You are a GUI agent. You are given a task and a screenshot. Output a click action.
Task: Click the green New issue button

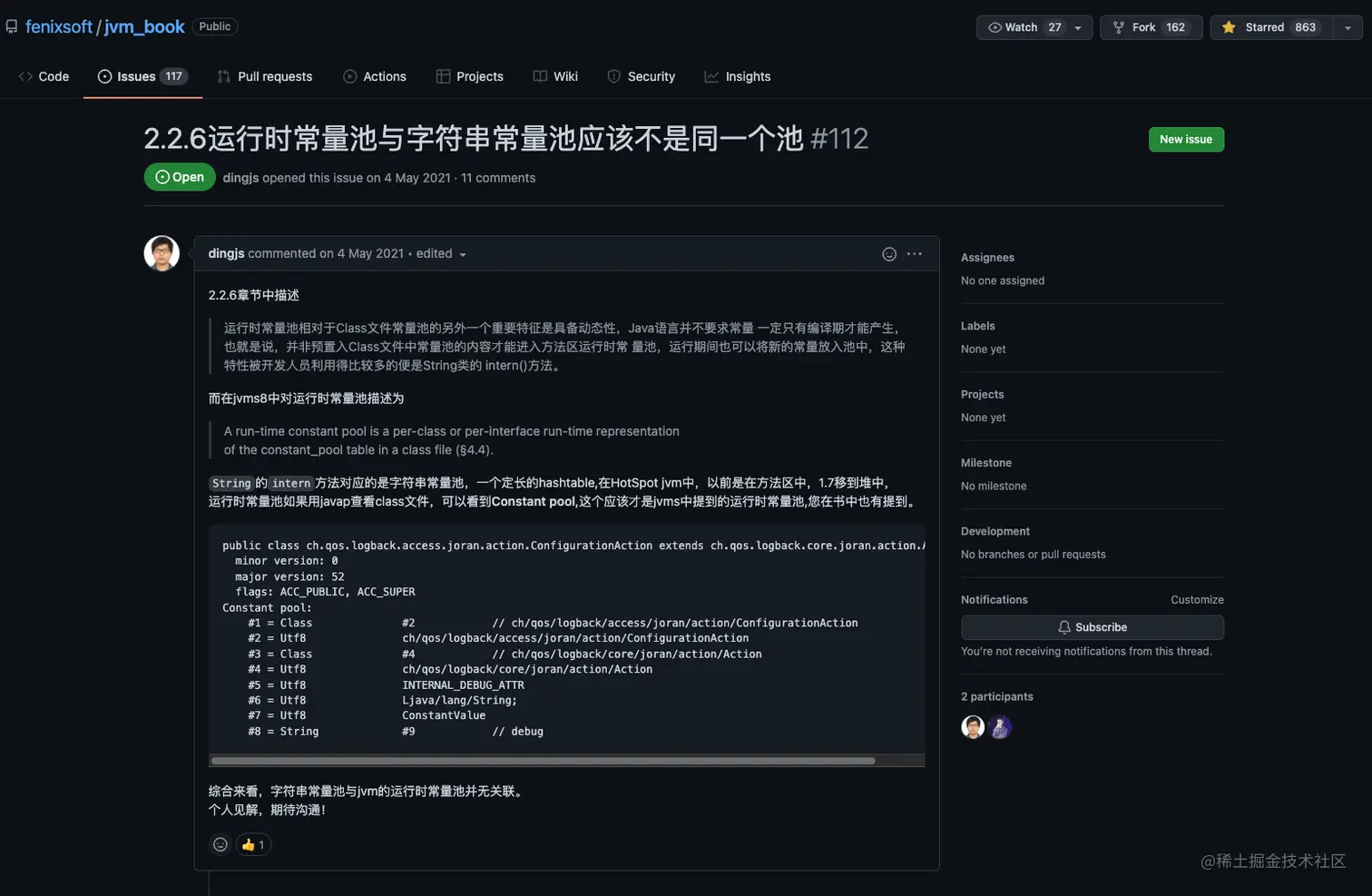click(1186, 139)
